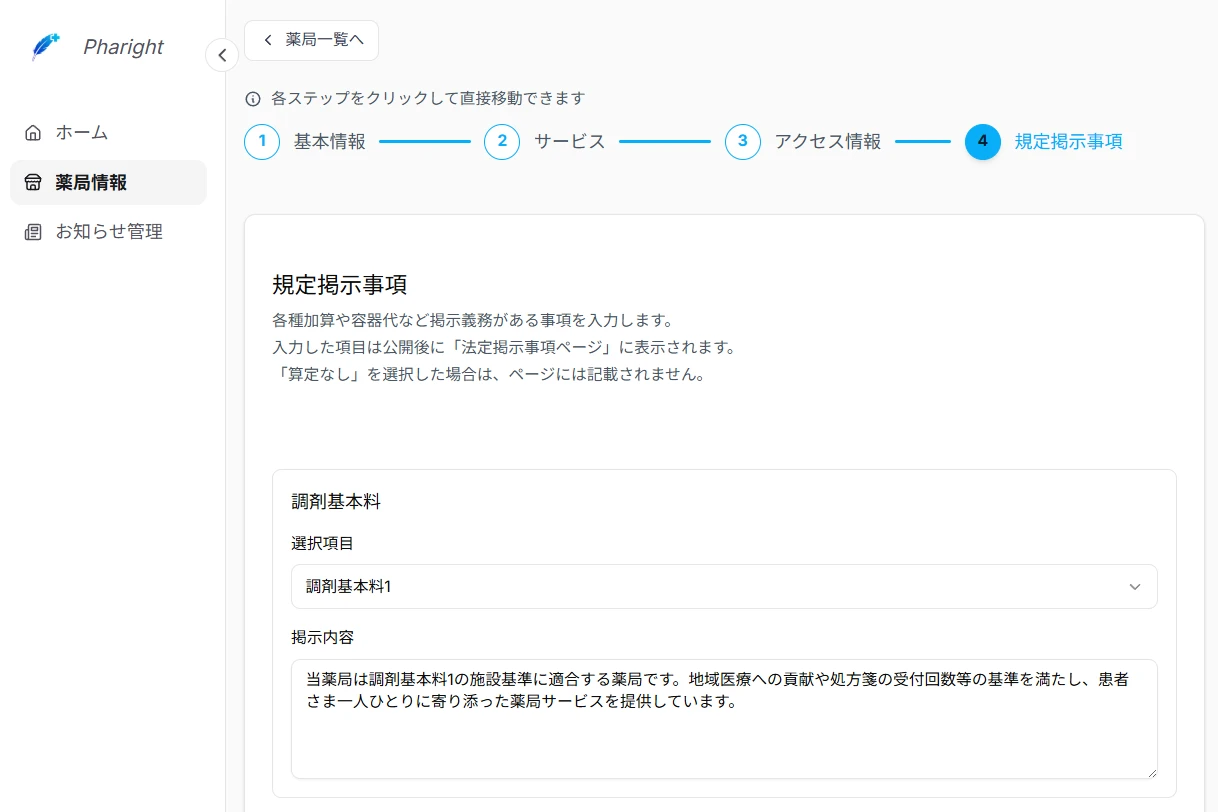Click the info icon beside the step hint
Image resolution: width=1218 pixels, height=812 pixels.
pos(253,99)
